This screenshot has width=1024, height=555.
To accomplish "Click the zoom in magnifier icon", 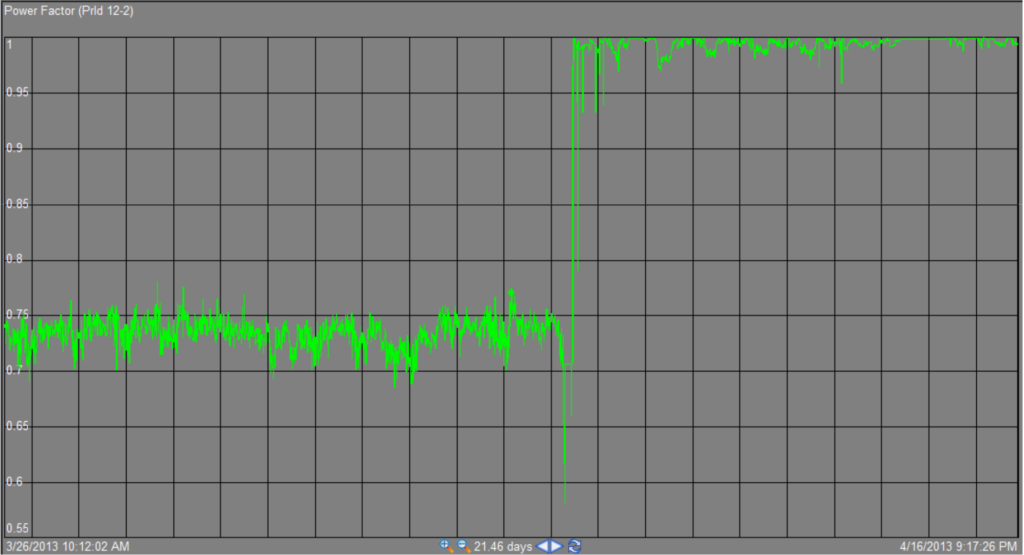I will pyautogui.click(x=446, y=546).
